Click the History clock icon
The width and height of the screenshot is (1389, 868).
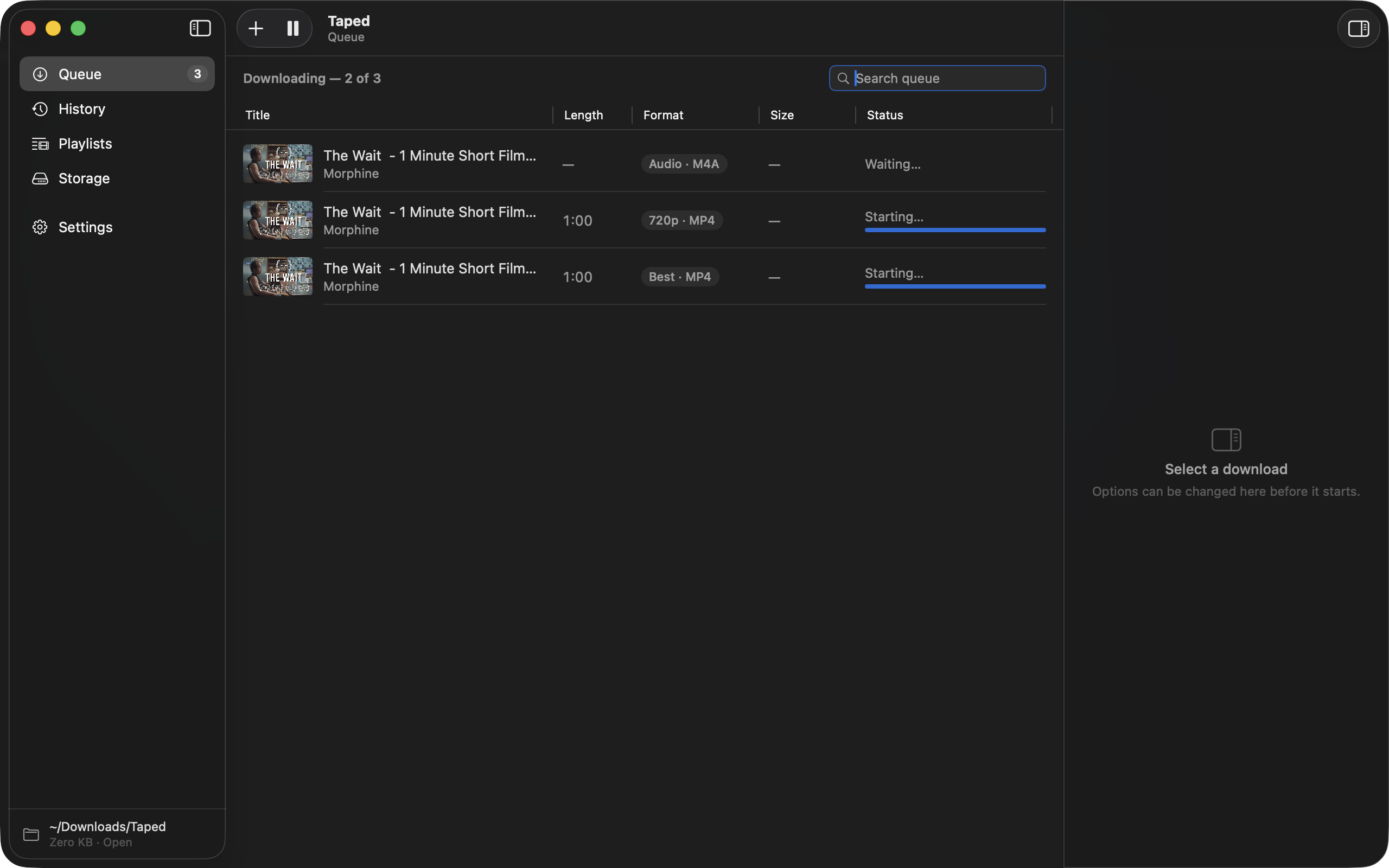(x=40, y=109)
